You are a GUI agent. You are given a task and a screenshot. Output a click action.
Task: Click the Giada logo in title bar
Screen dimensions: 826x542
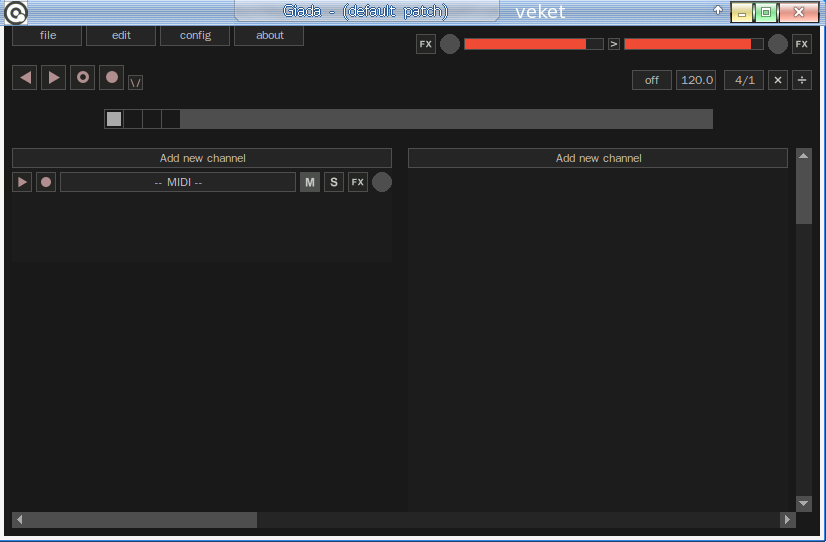pos(16,13)
